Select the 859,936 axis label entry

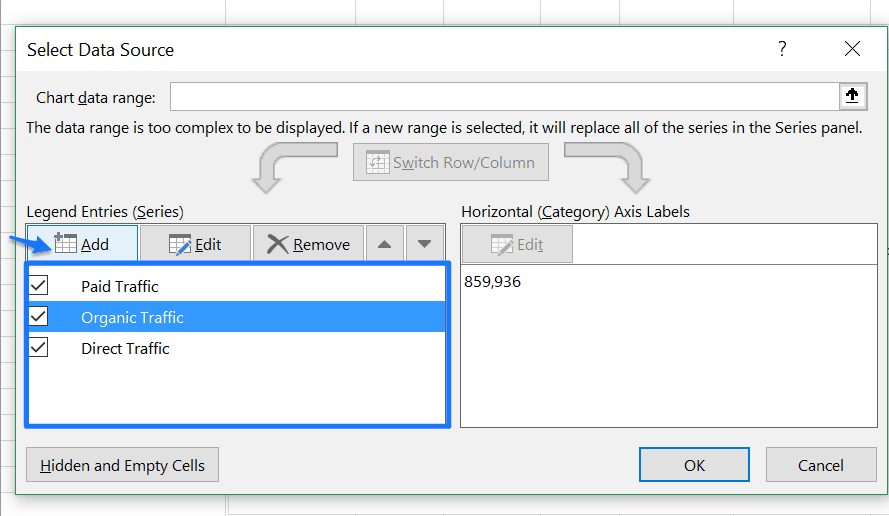click(x=492, y=282)
